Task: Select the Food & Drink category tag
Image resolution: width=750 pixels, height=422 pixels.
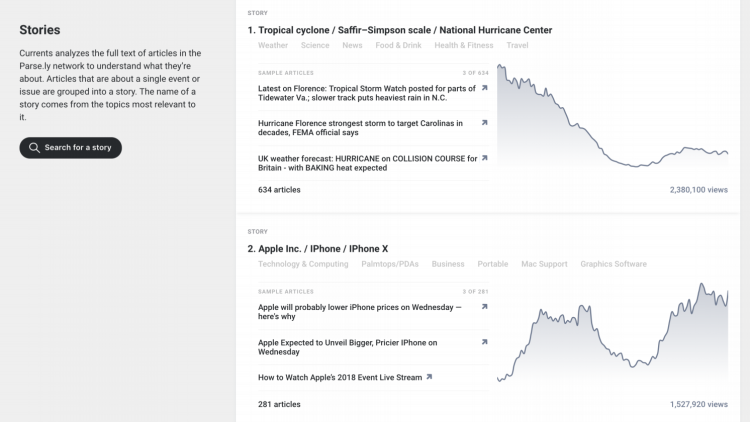Action: coord(398,45)
